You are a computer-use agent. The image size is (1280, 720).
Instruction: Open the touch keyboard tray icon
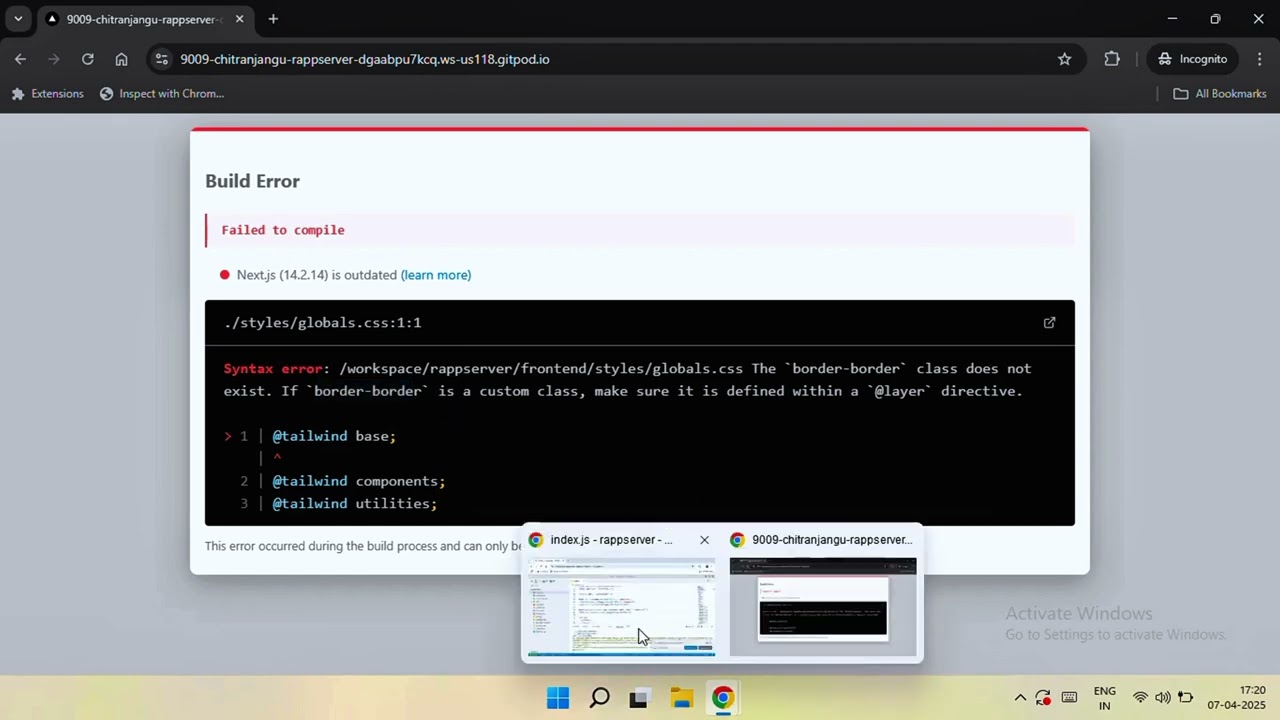1069,698
